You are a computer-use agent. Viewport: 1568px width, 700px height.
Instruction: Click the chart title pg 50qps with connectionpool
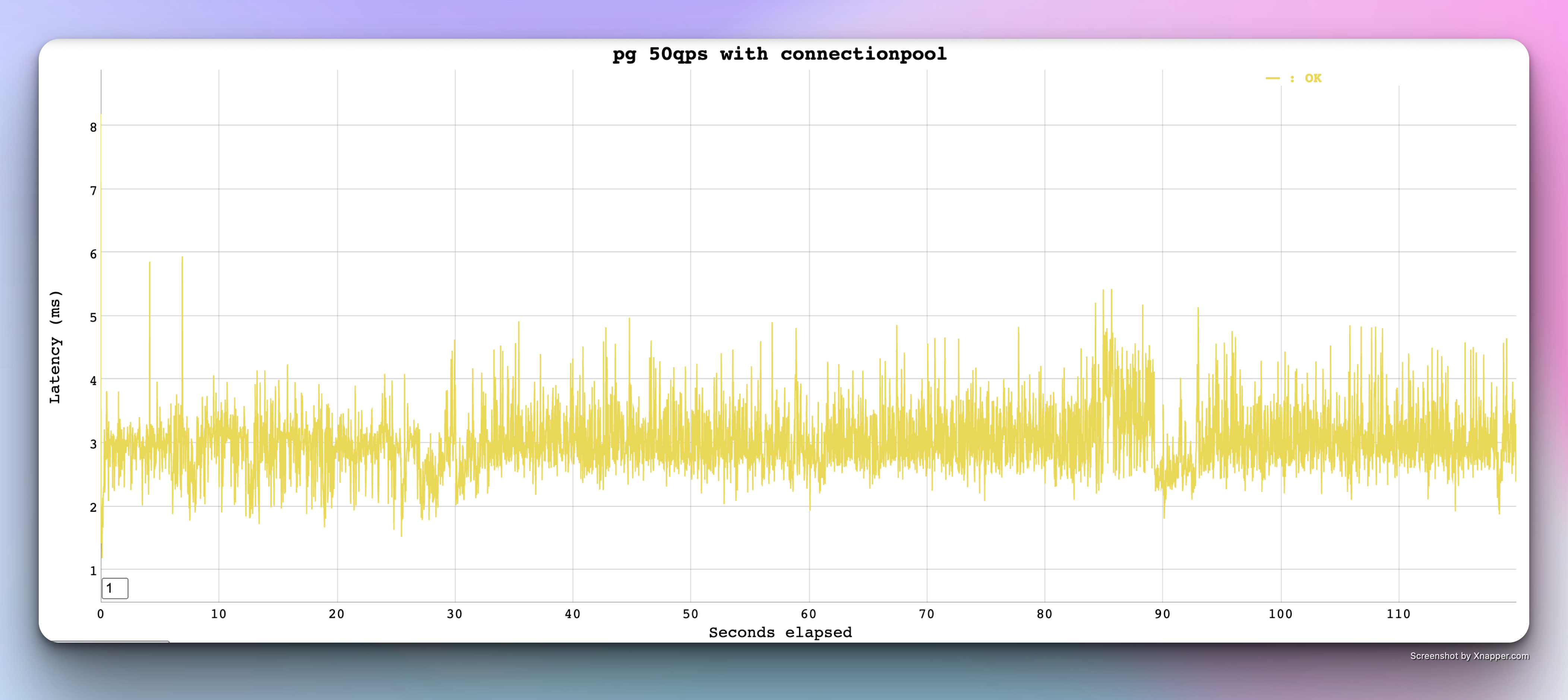click(780, 54)
